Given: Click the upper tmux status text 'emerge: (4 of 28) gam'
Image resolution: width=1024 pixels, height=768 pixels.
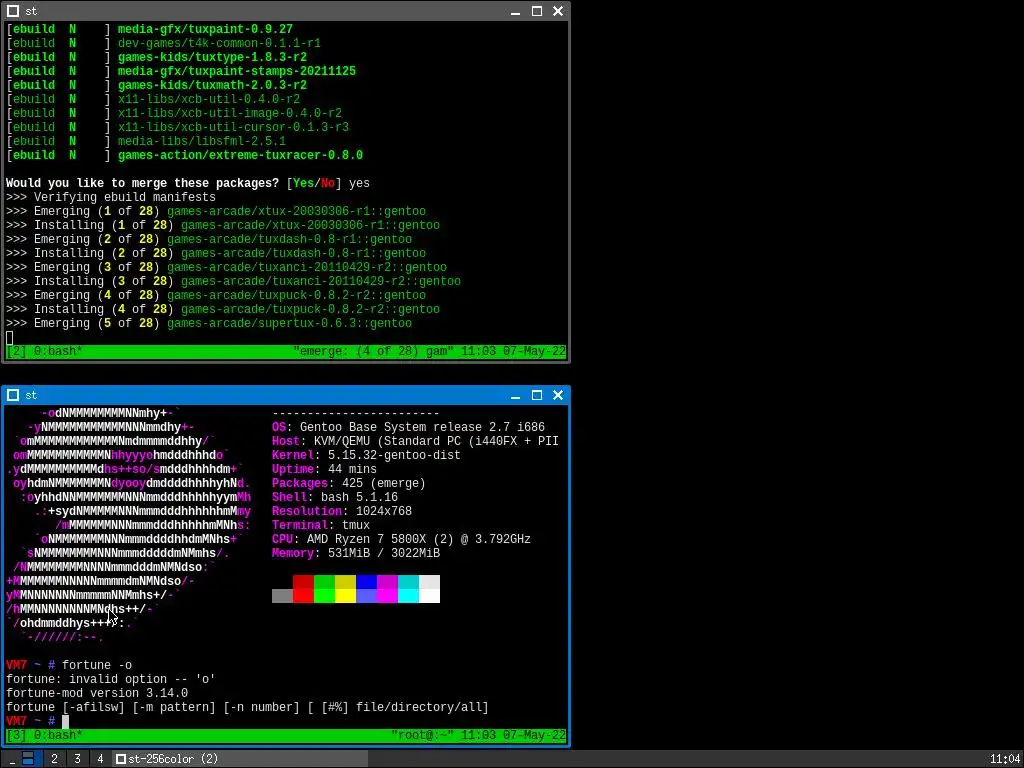Looking at the screenshot, I should (374, 351).
